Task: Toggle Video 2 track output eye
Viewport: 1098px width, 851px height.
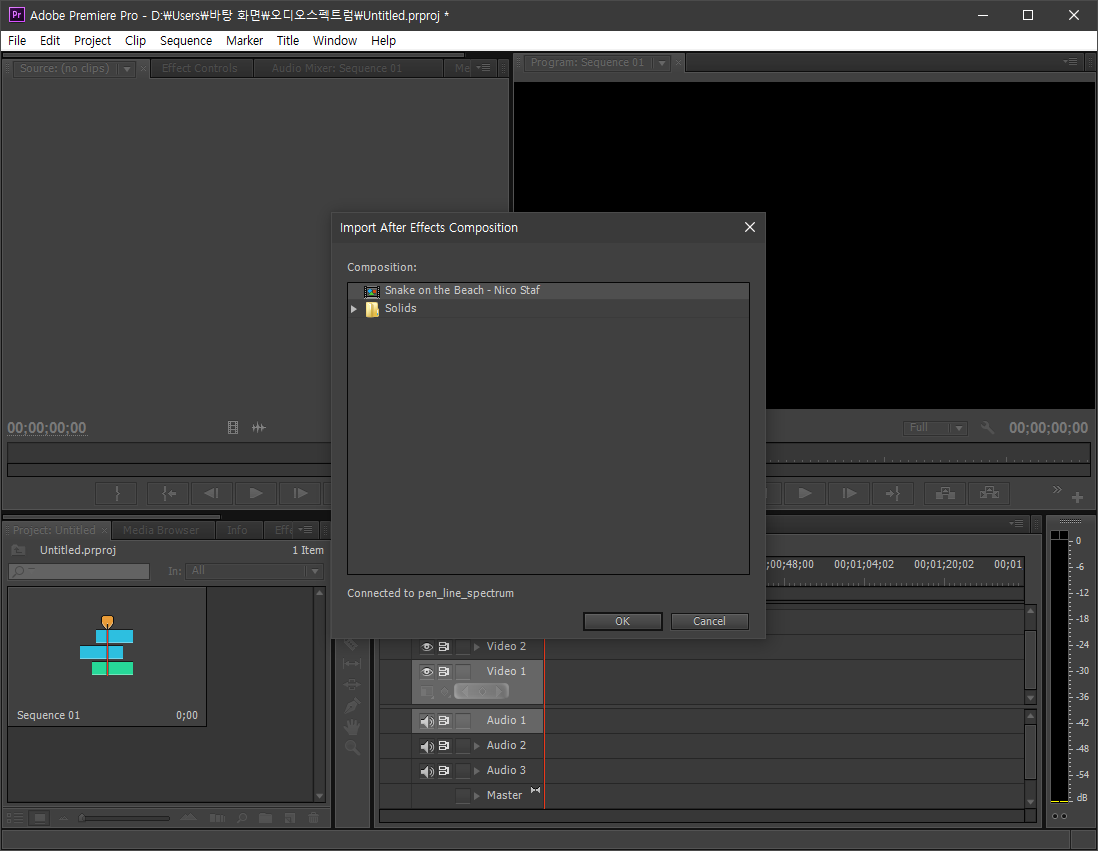Action: (427, 646)
